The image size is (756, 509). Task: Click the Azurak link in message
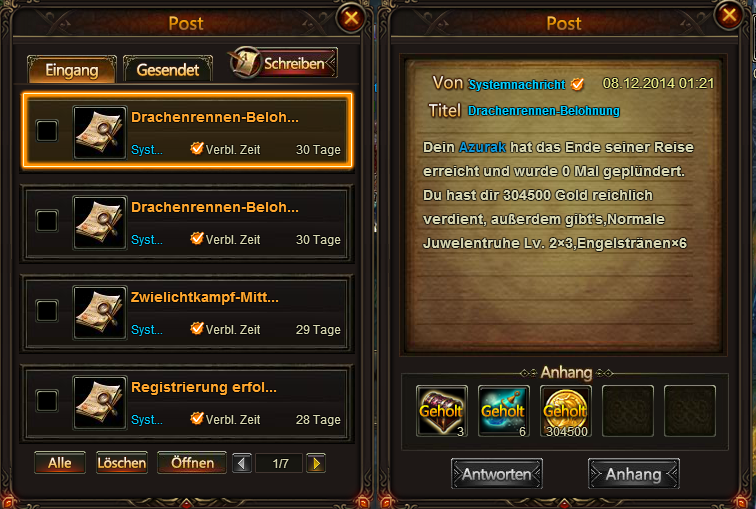coord(482,147)
